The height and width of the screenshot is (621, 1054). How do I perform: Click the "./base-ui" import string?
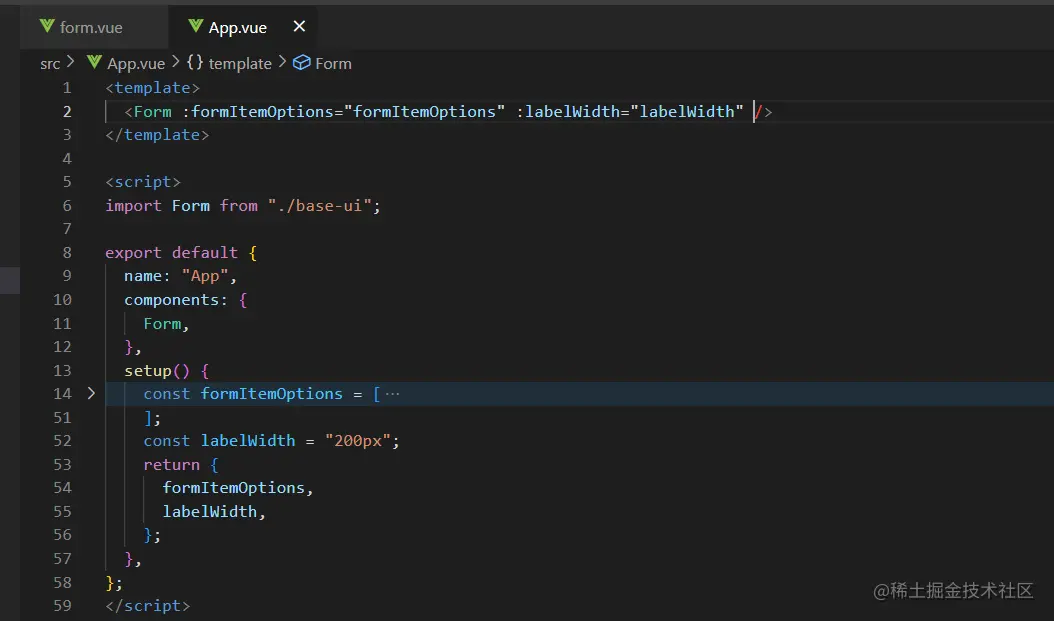319,206
